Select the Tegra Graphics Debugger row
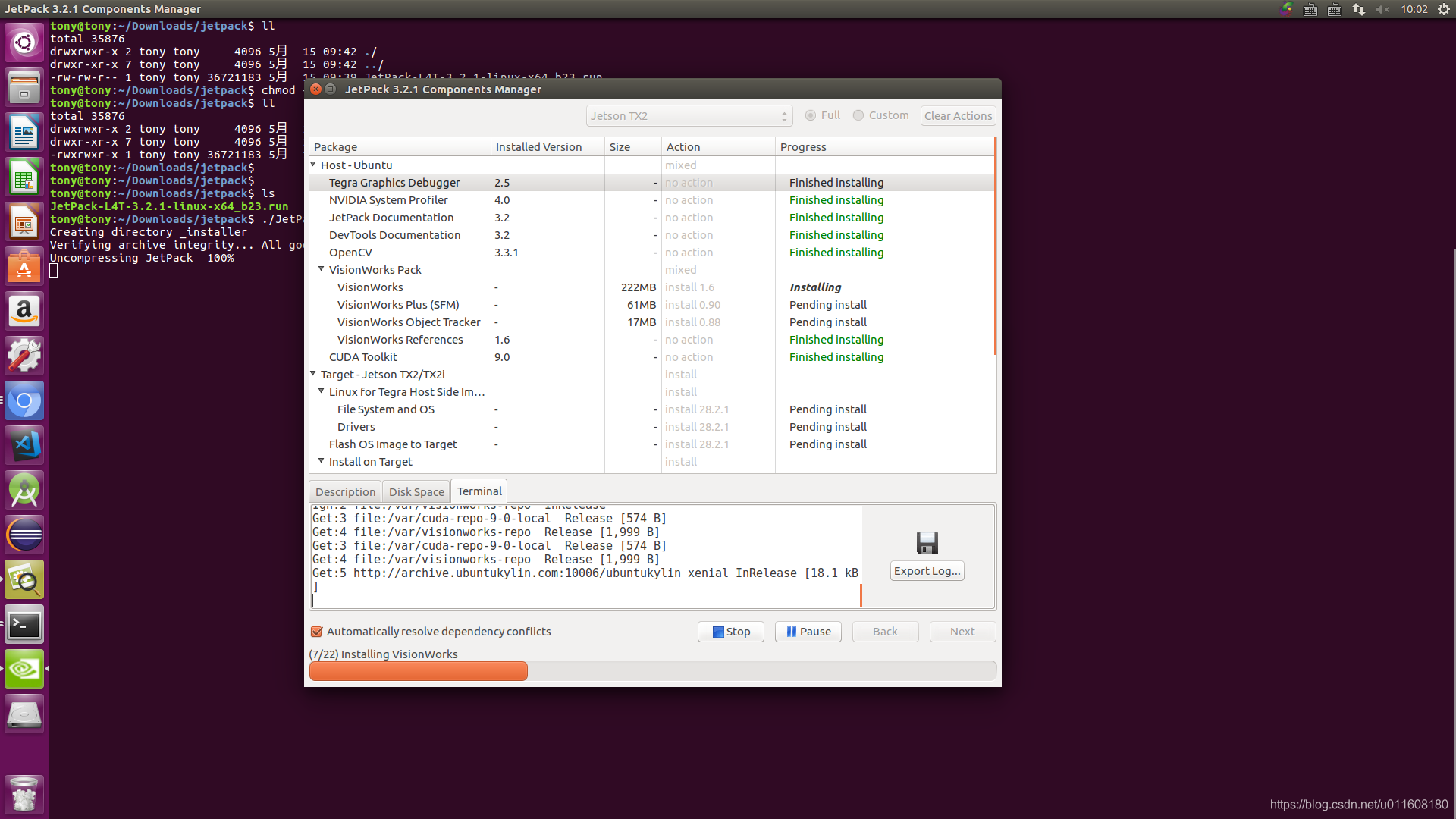The image size is (1456, 819). click(x=651, y=183)
